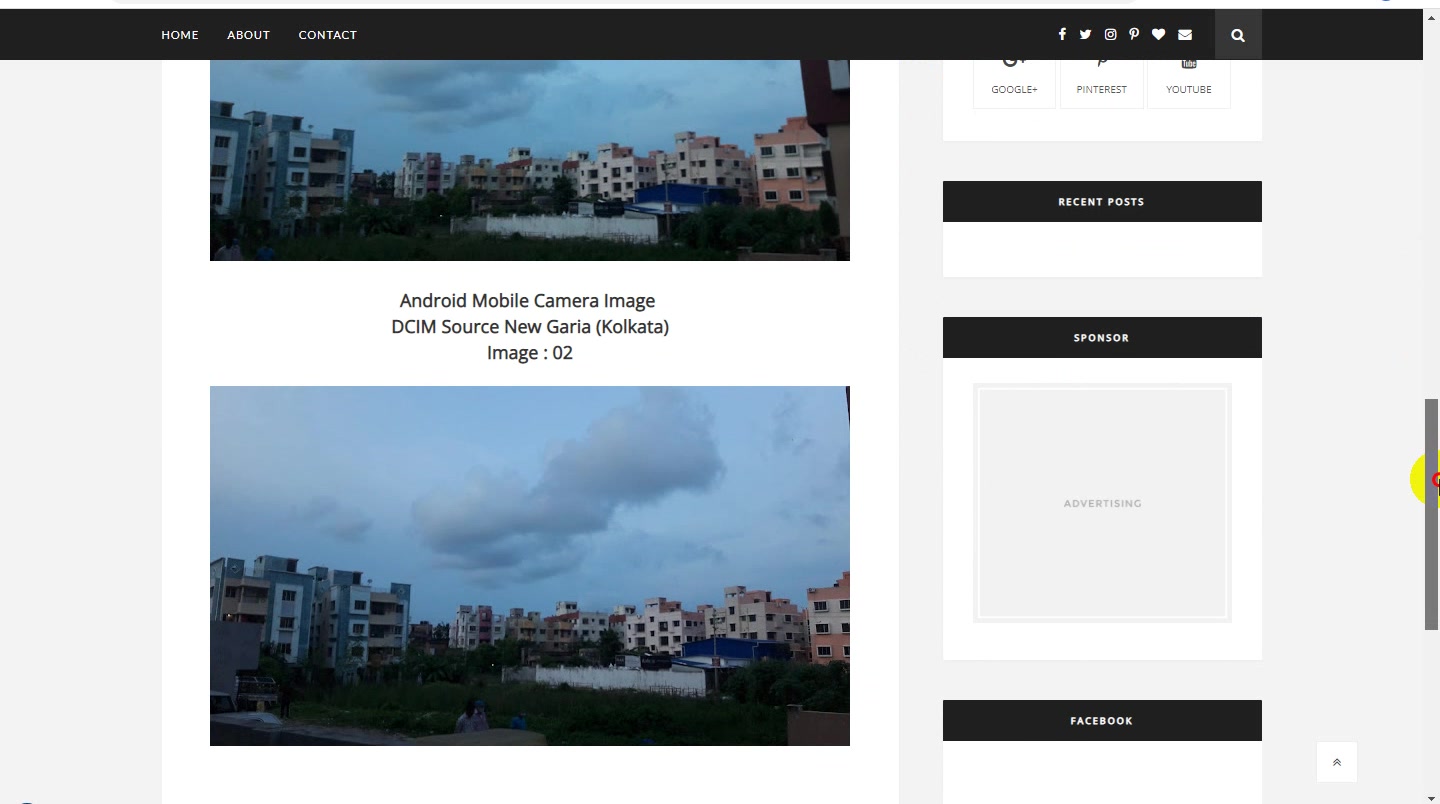The width and height of the screenshot is (1440, 804).
Task: Open the CONTACT menu item
Action: point(327,35)
